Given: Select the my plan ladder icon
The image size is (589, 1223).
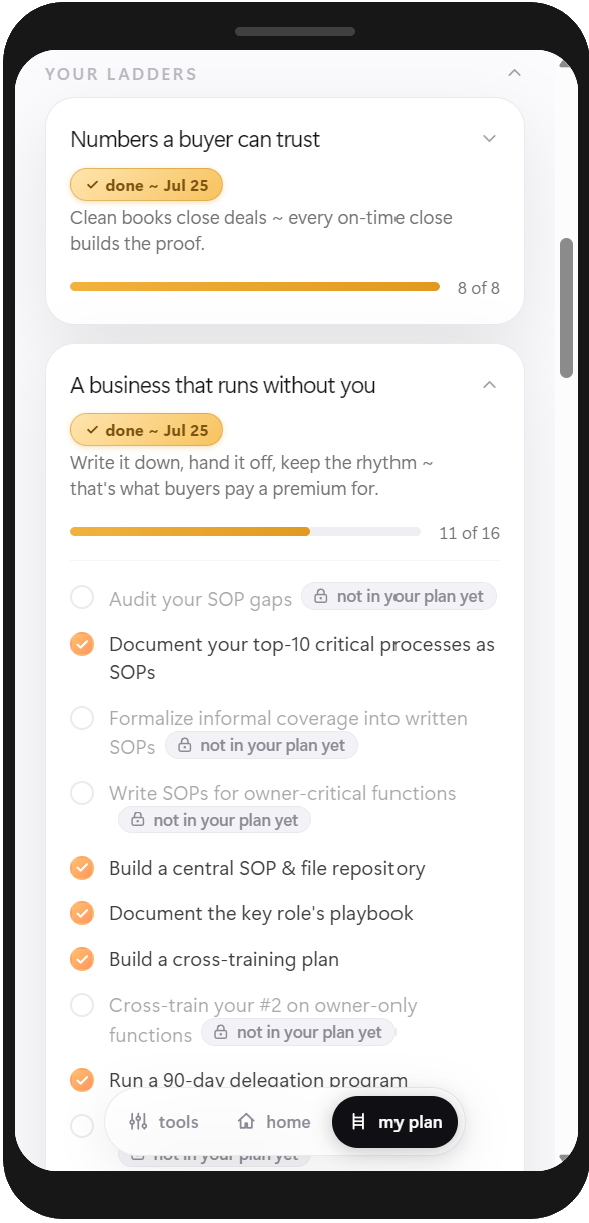Looking at the screenshot, I should click(358, 1122).
